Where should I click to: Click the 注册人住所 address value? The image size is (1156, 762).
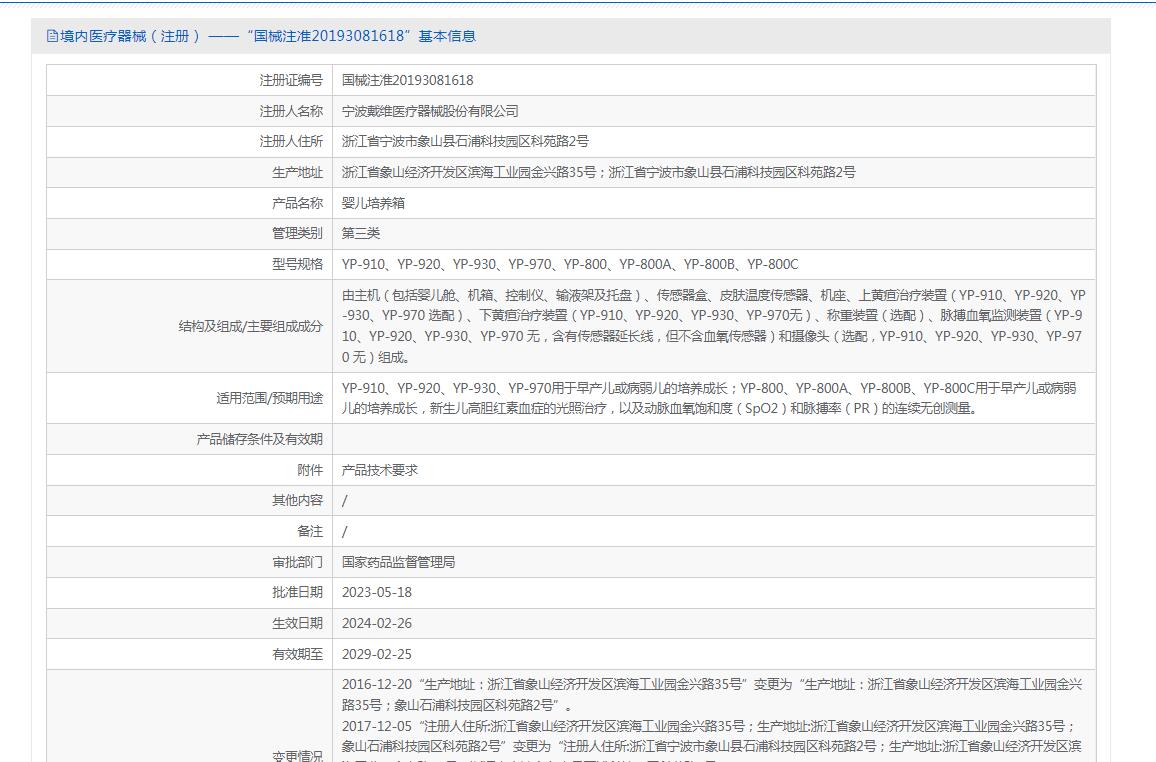[x=465, y=142]
